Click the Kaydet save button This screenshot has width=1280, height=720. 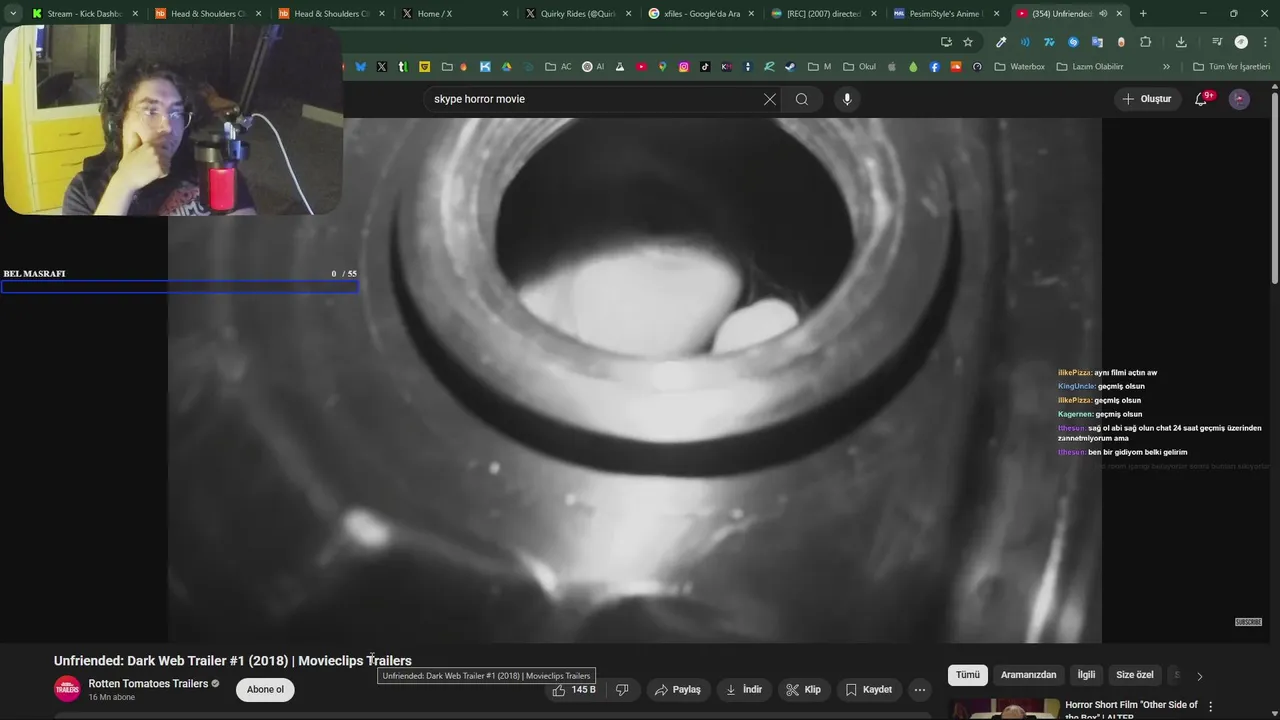(x=868, y=690)
